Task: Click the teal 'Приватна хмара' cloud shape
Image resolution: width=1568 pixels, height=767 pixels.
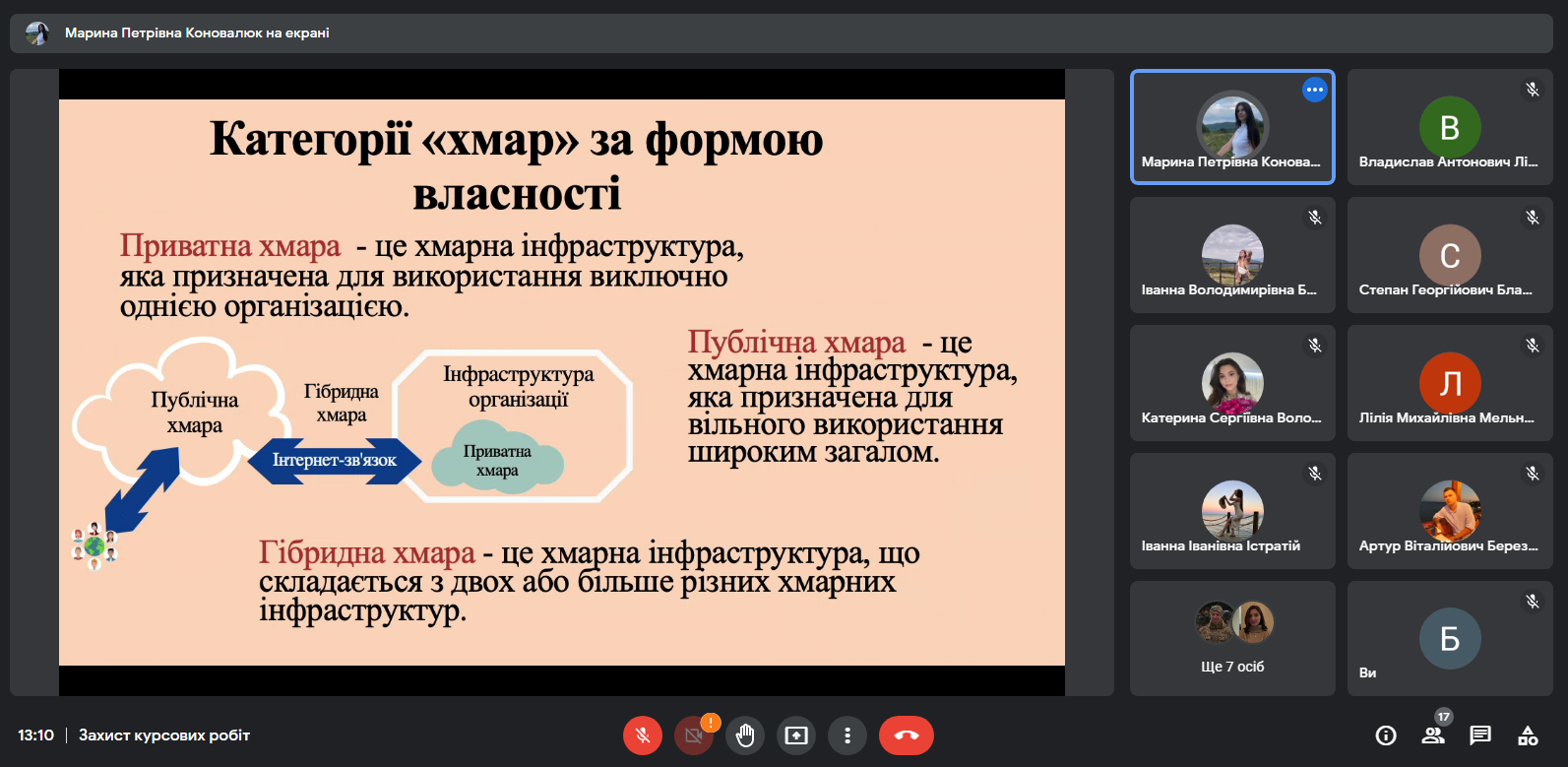Action: pyautogui.click(x=497, y=458)
